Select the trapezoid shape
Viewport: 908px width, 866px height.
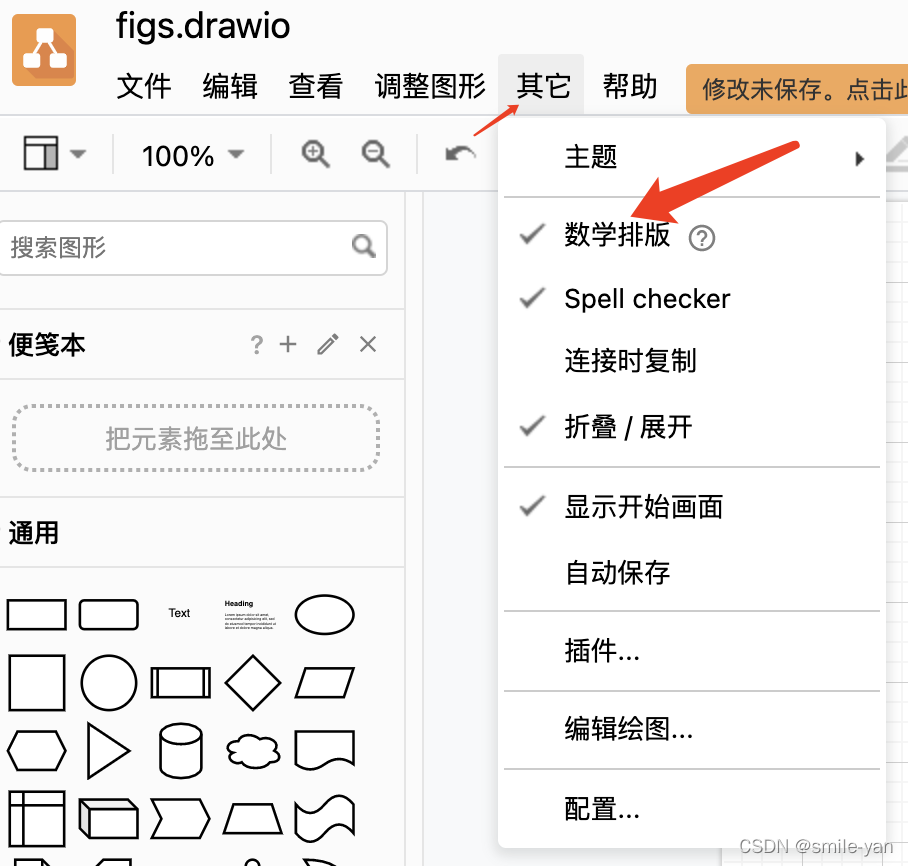[x=252, y=819]
